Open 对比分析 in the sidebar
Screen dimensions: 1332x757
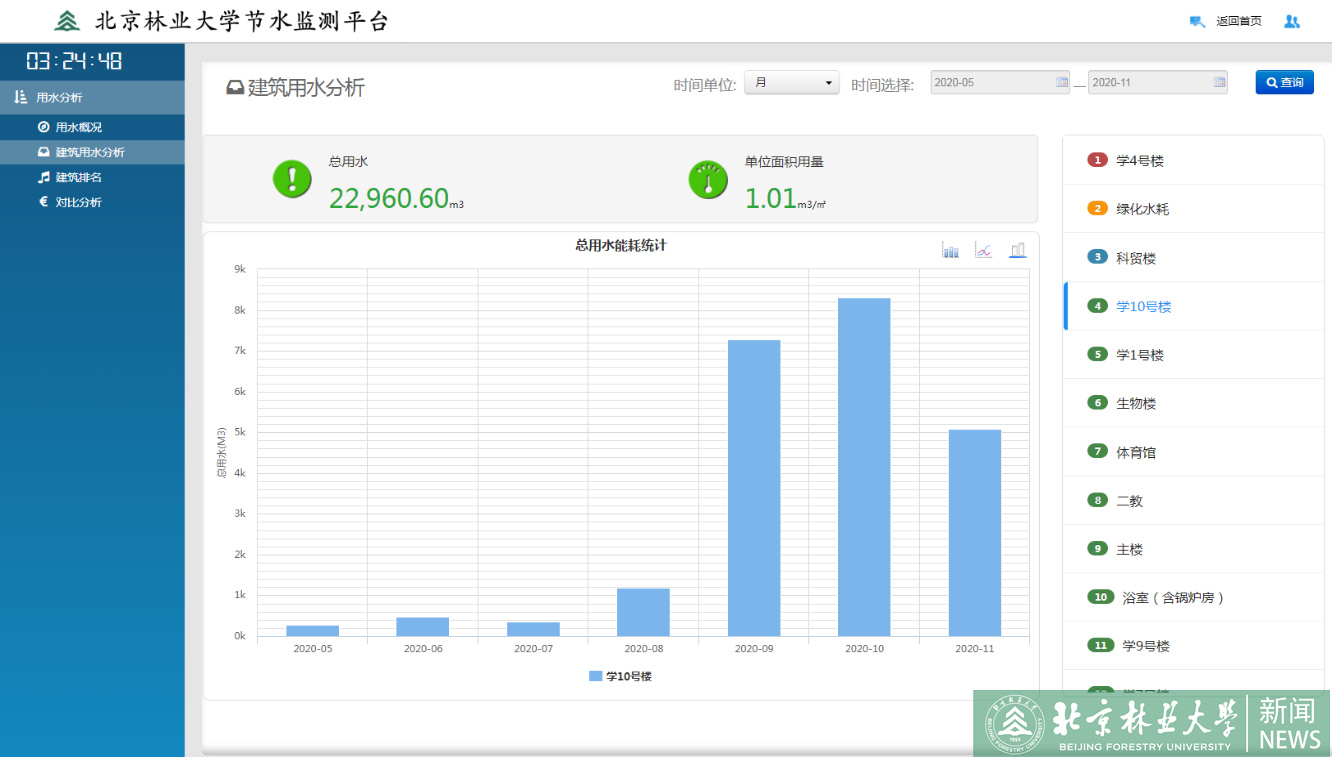tap(78, 202)
